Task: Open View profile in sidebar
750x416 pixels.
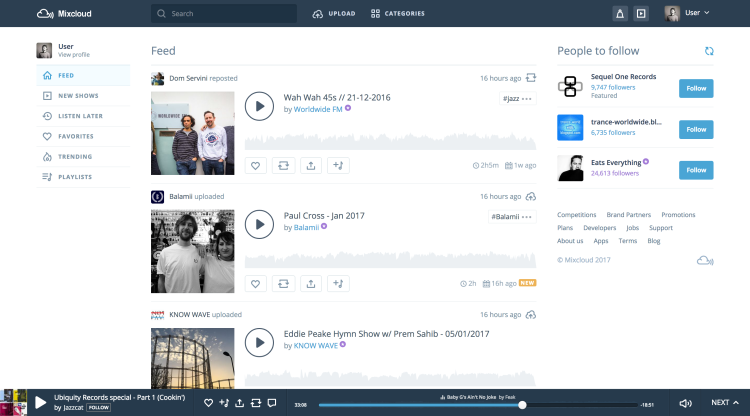Action: [74, 55]
